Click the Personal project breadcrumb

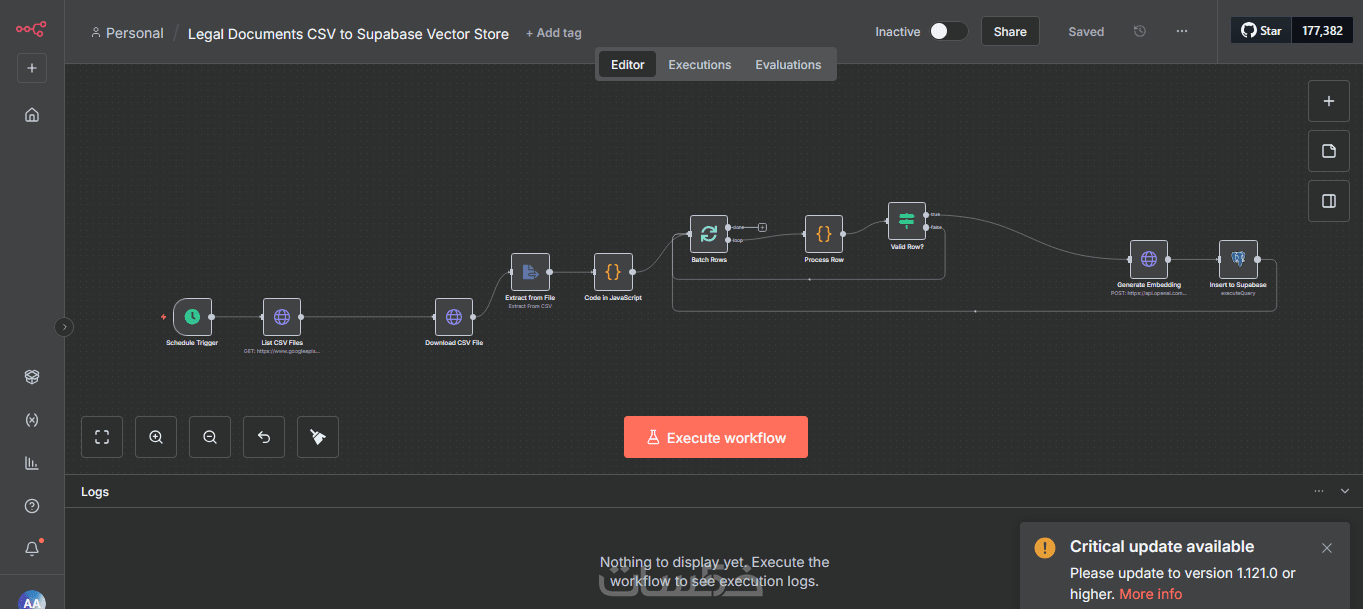(x=127, y=33)
